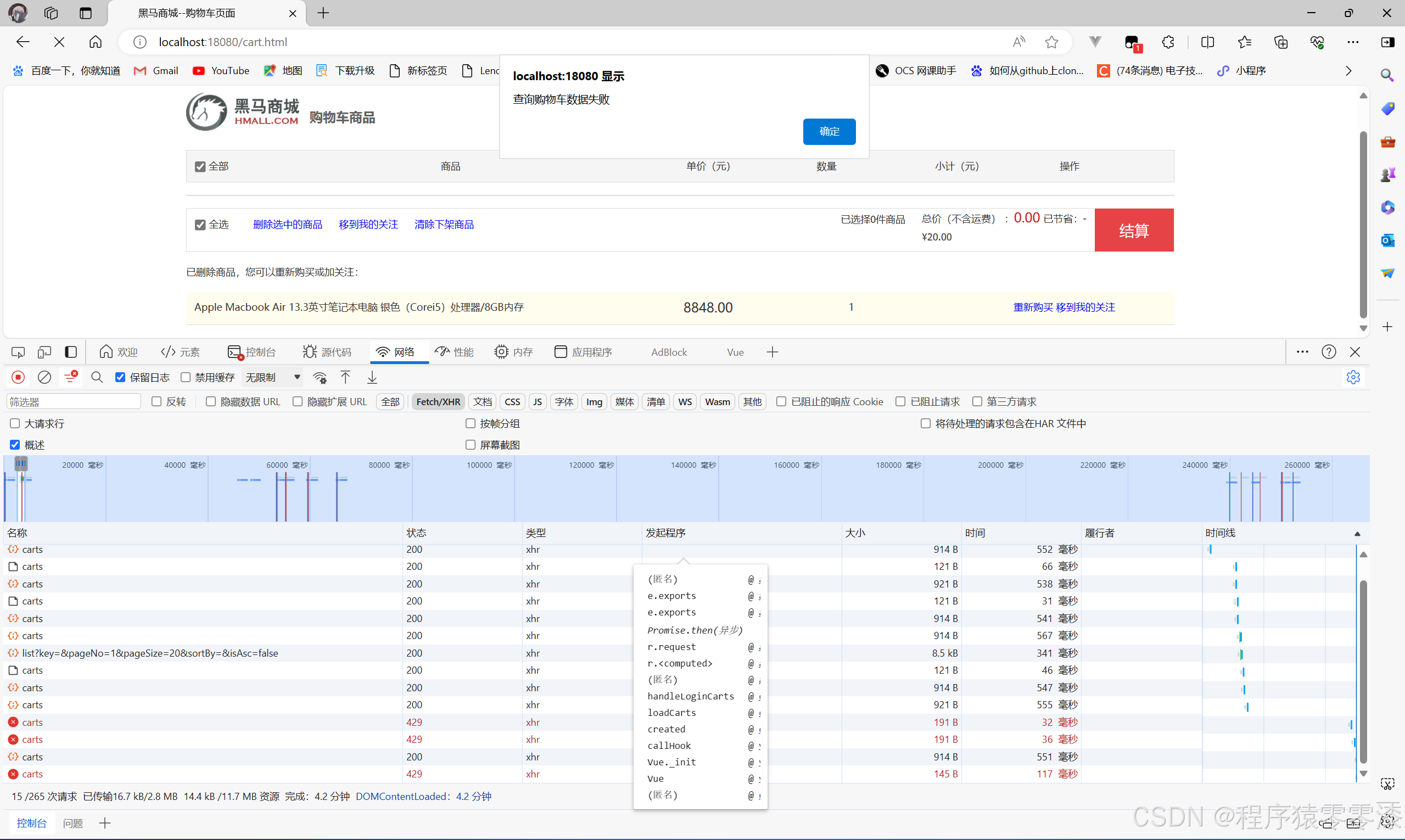Click 删除选中的商品 link
This screenshot has width=1405, height=840.
click(287, 225)
